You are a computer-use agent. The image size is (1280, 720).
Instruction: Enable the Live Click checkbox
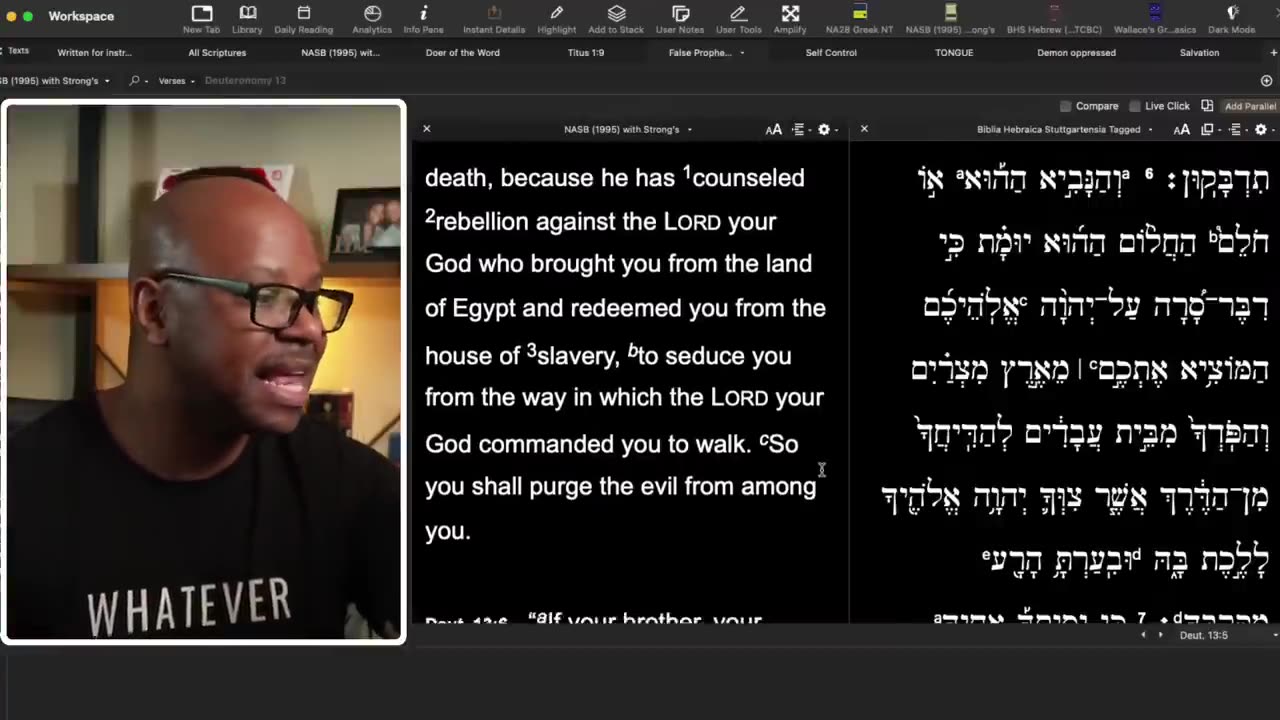coord(1134,106)
